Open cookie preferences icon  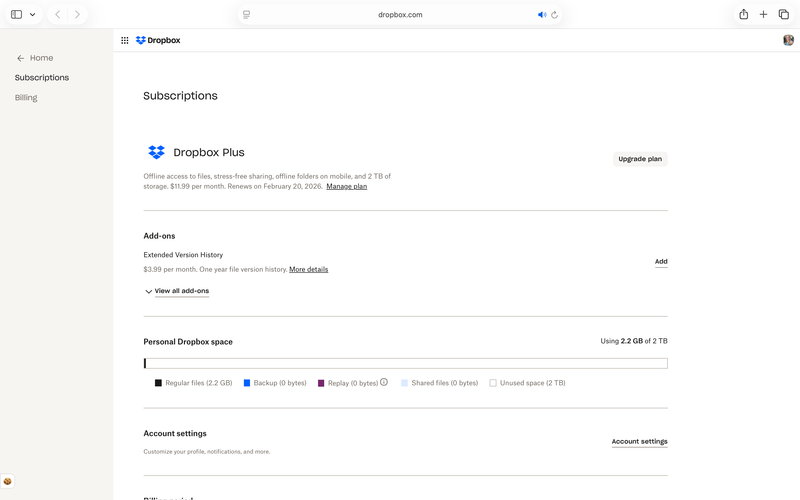click(7, 482)
